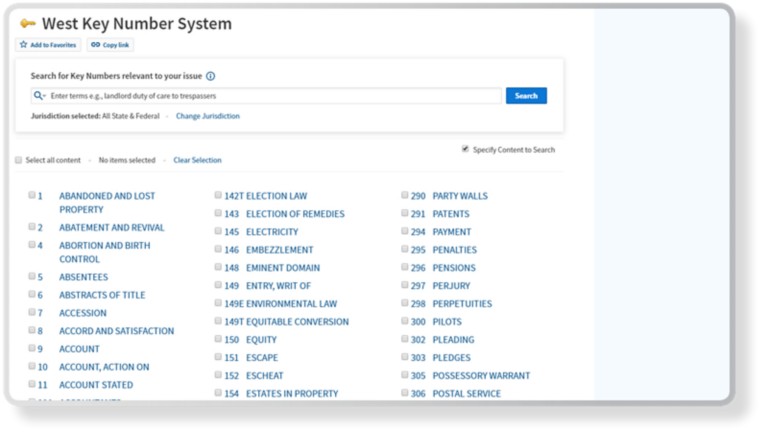Check the box for 142T Election Law

coord(218,195)
